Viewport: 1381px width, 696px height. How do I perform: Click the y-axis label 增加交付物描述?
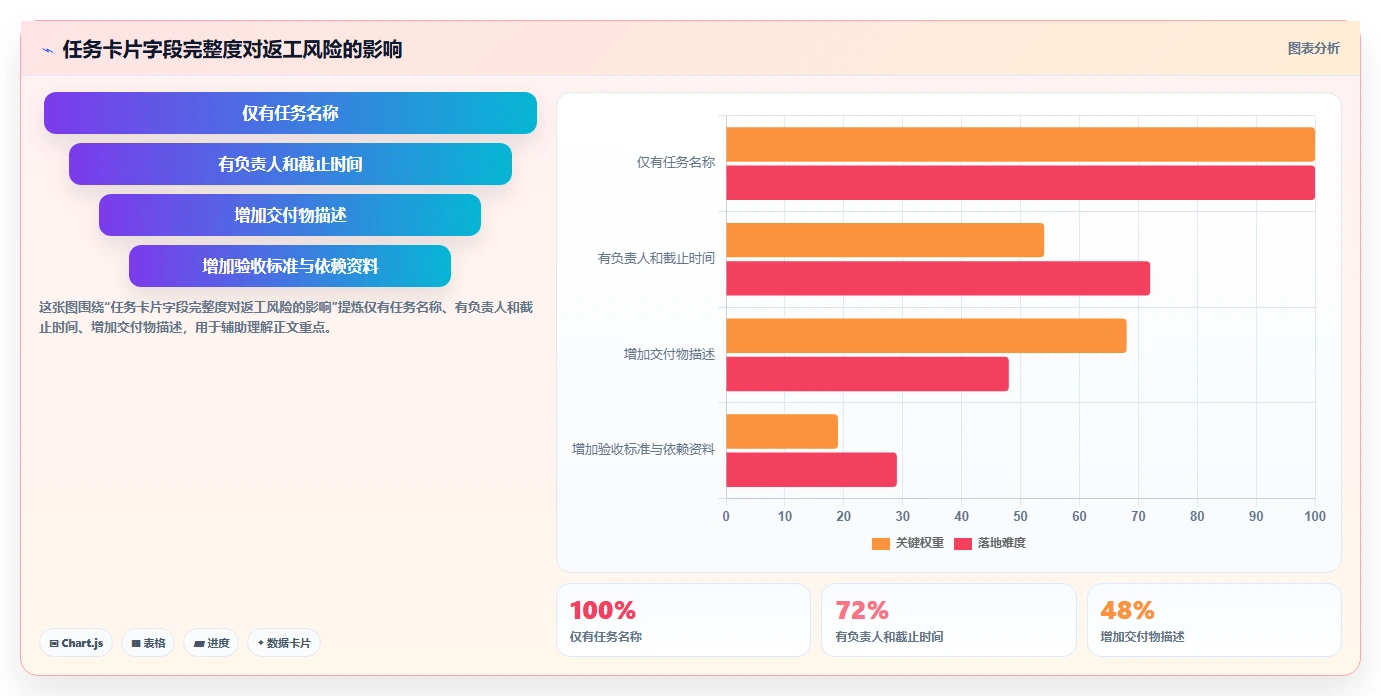[670, 354]
